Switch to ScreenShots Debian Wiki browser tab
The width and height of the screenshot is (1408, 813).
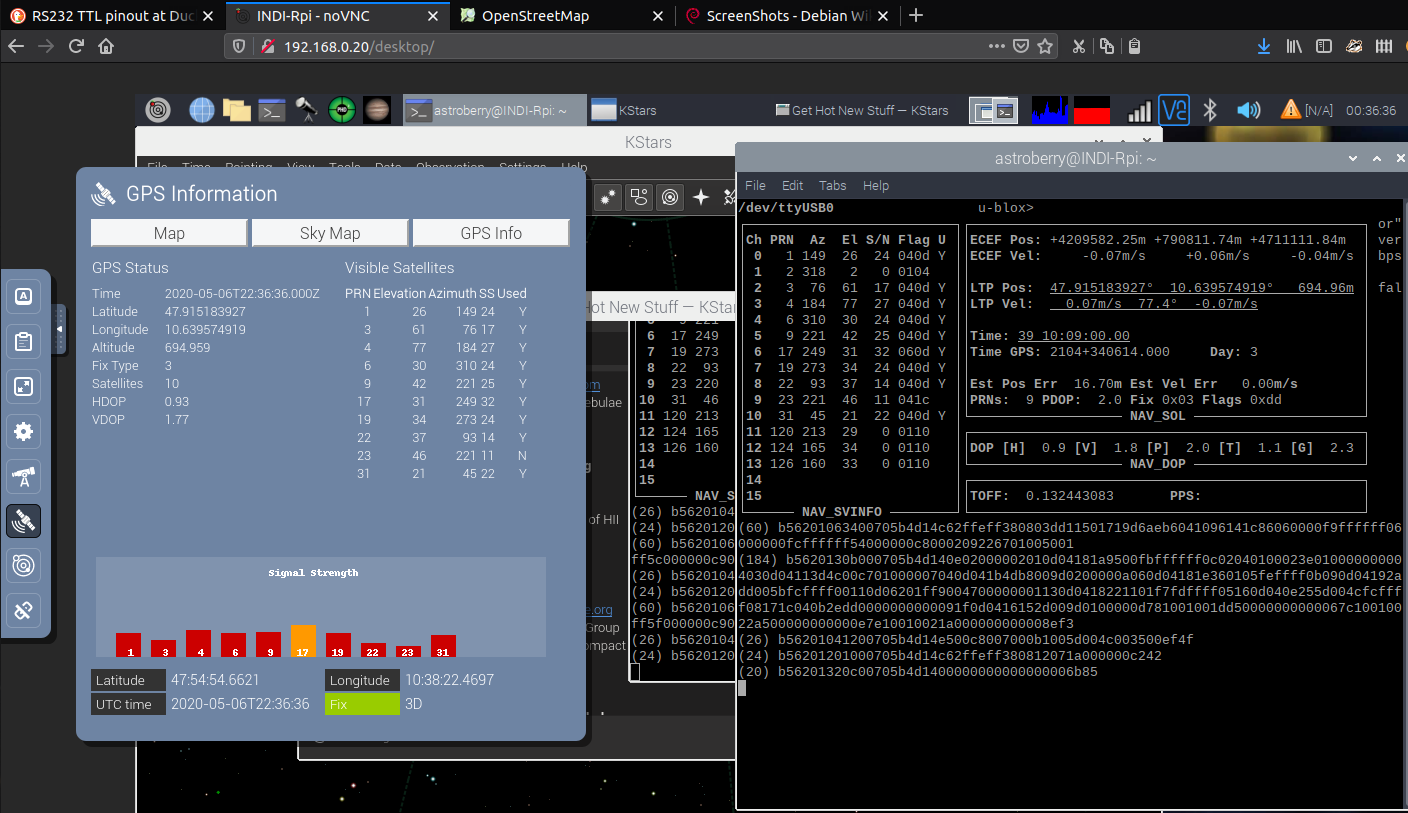(x=786, y=15)
